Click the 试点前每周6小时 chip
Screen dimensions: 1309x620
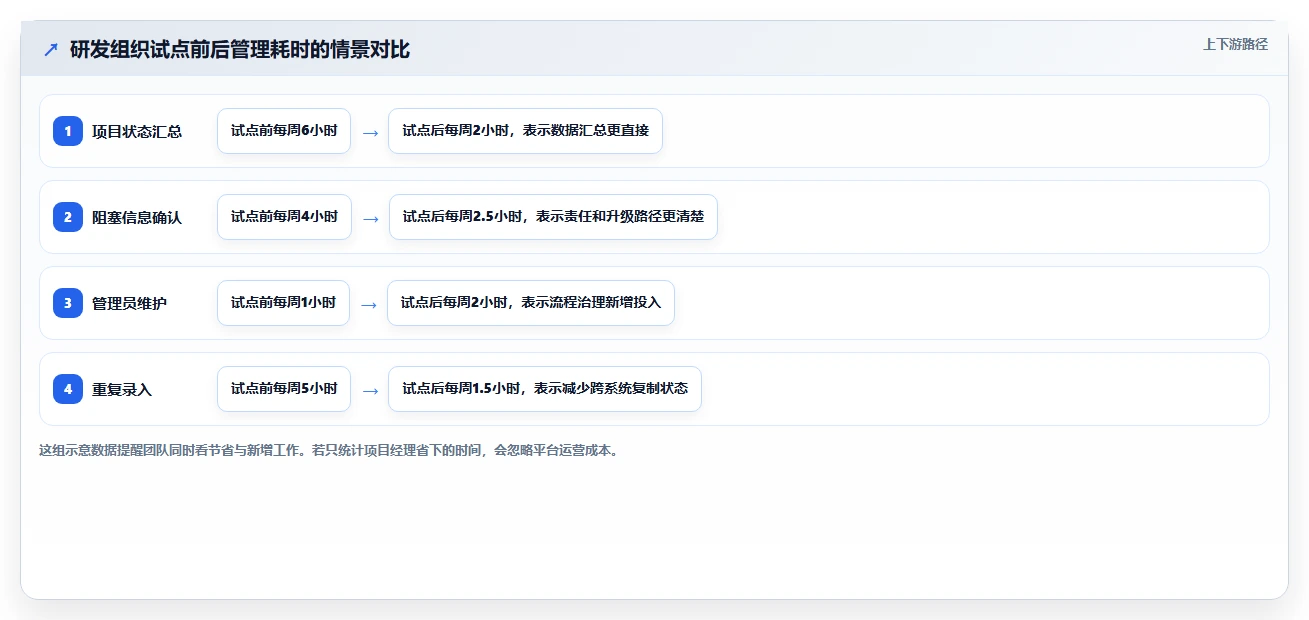pos(284,131)
